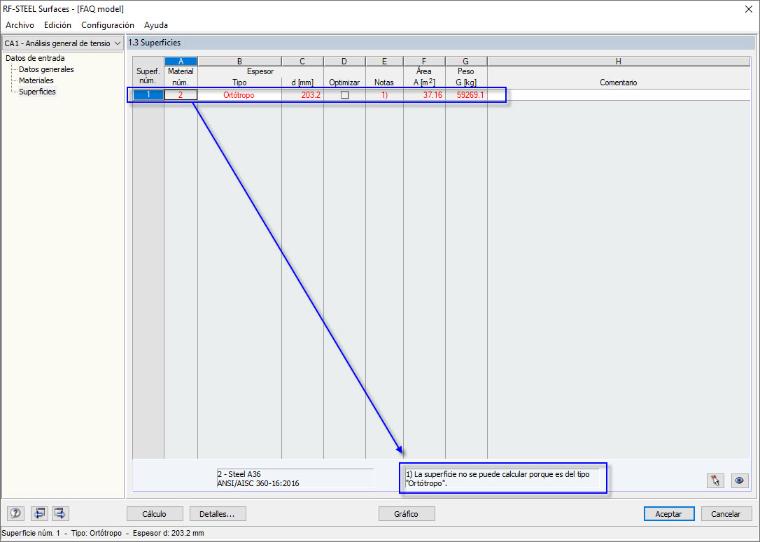The image size is (760, 542).
Task: Click column B header
Action: (239, 61)
